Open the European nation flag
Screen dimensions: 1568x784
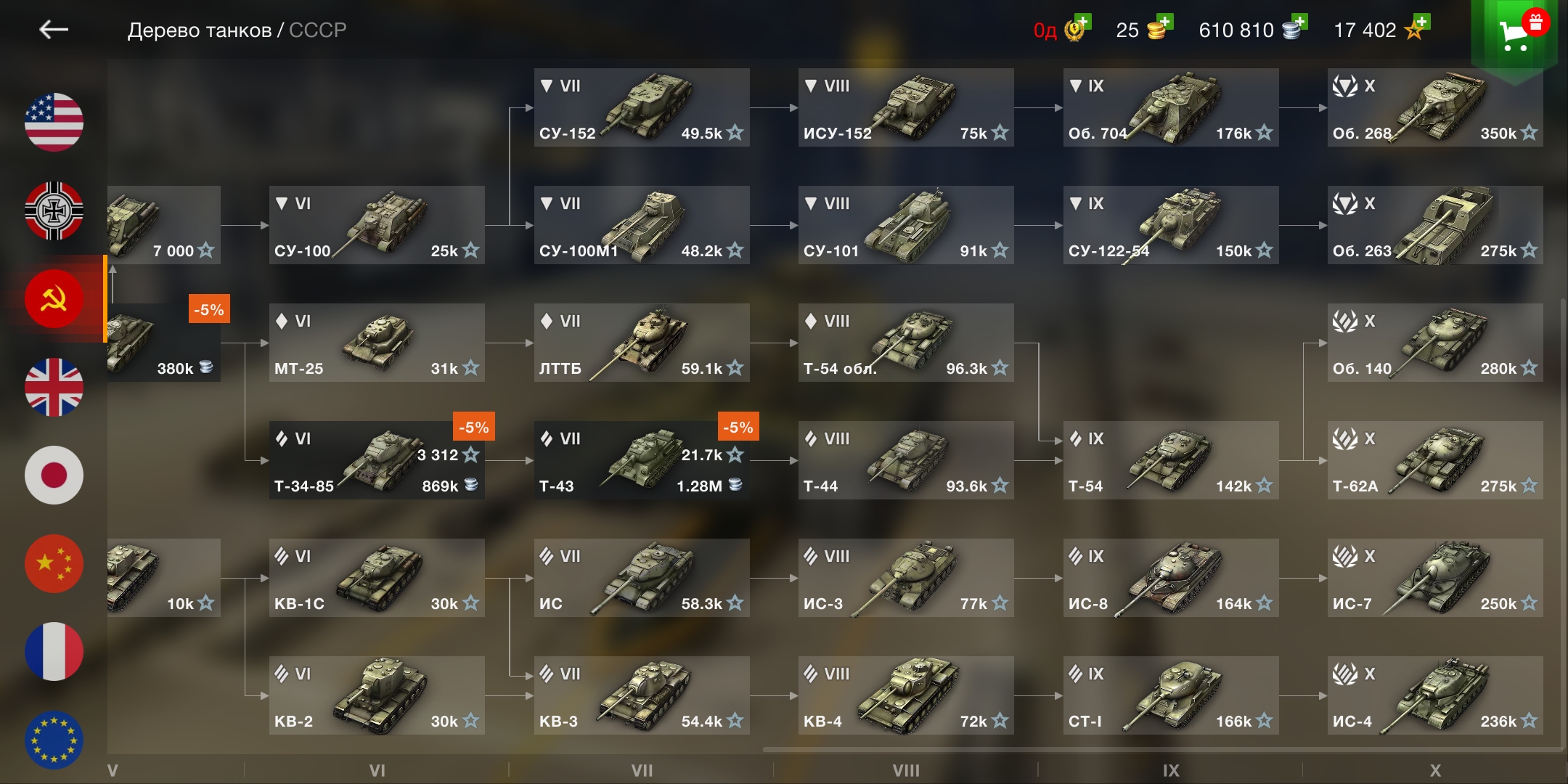coord(54,740)
